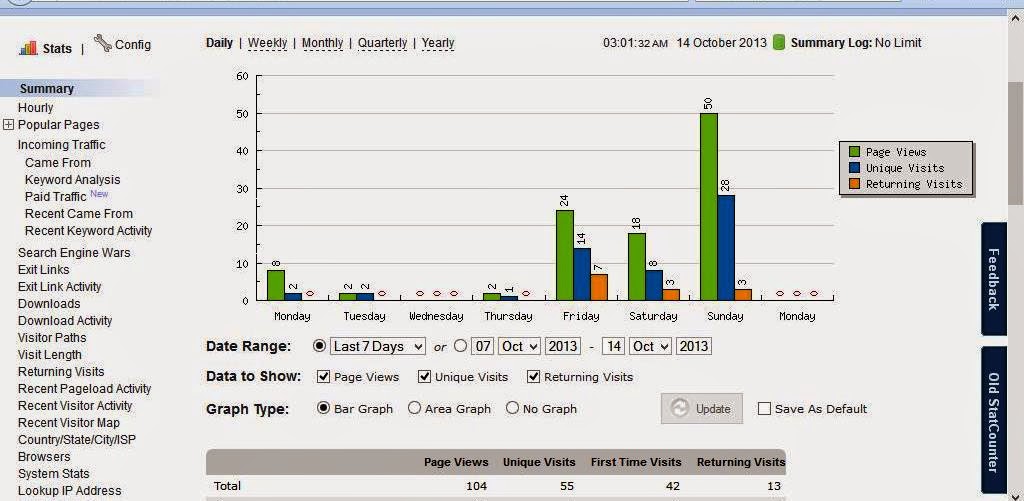Image resolution: width=1024 pixels, height=501 pixels.
Task: Toggle the Unique Visits checkbox
Action: tap(424, 377)
